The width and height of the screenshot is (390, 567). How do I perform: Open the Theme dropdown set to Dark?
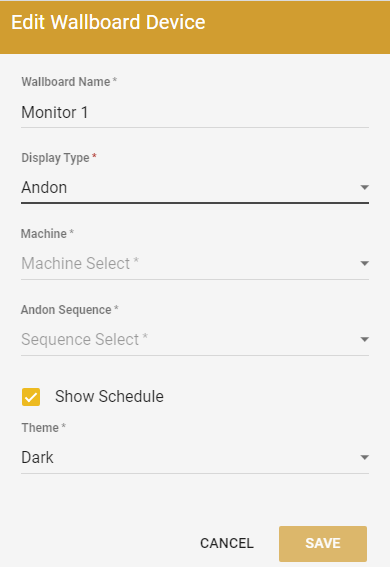click(195, 458)
